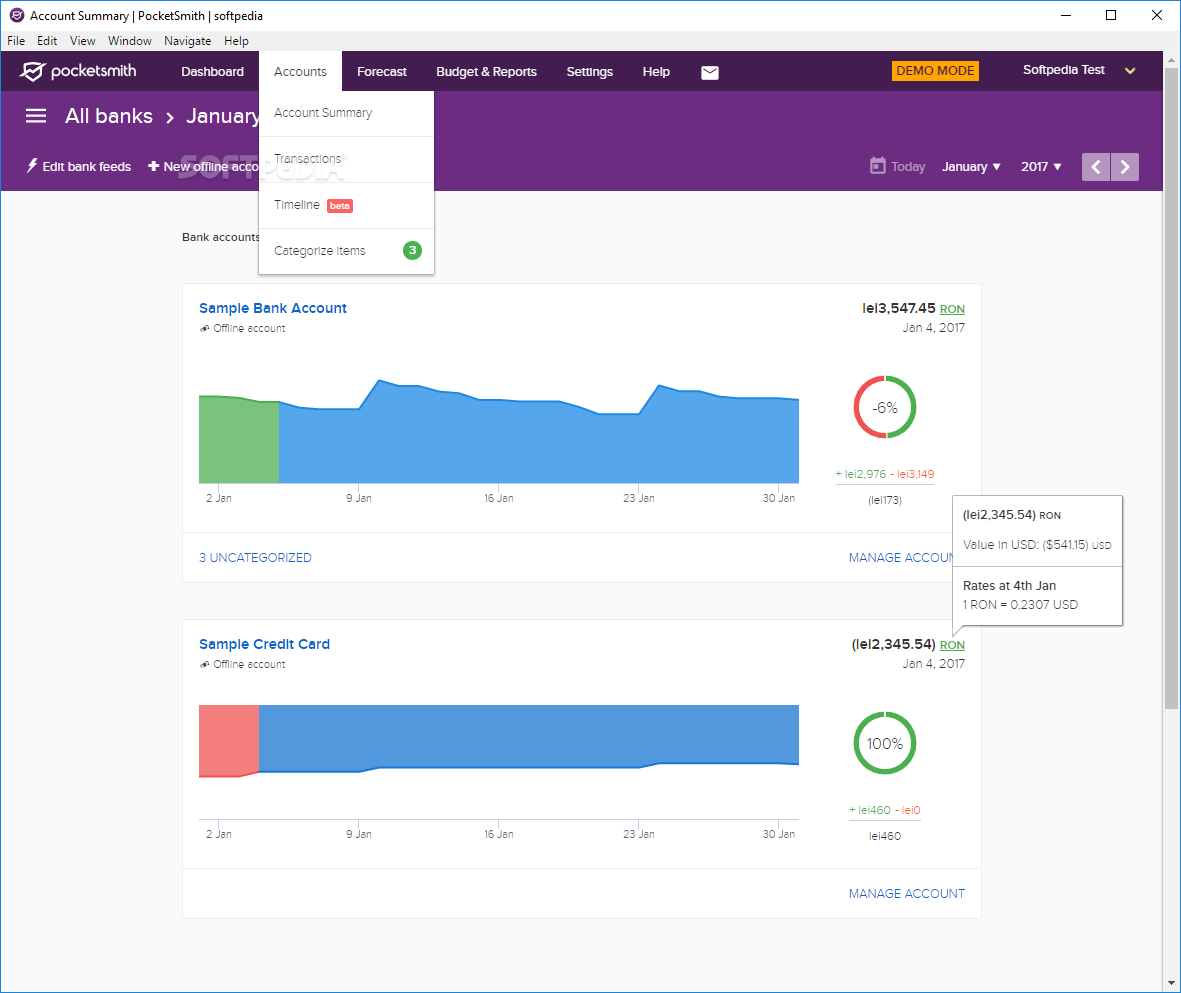Click the PocketSmith title bar app icon
This screenshot has height=993, width=1181.
17,15
